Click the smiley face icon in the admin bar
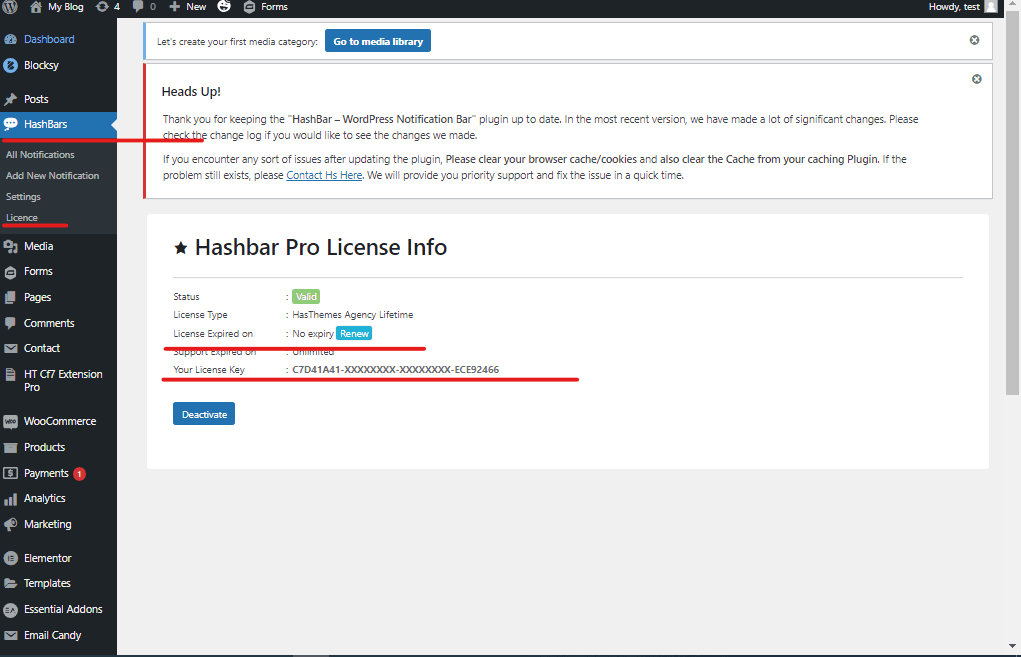 click(224, 7)
